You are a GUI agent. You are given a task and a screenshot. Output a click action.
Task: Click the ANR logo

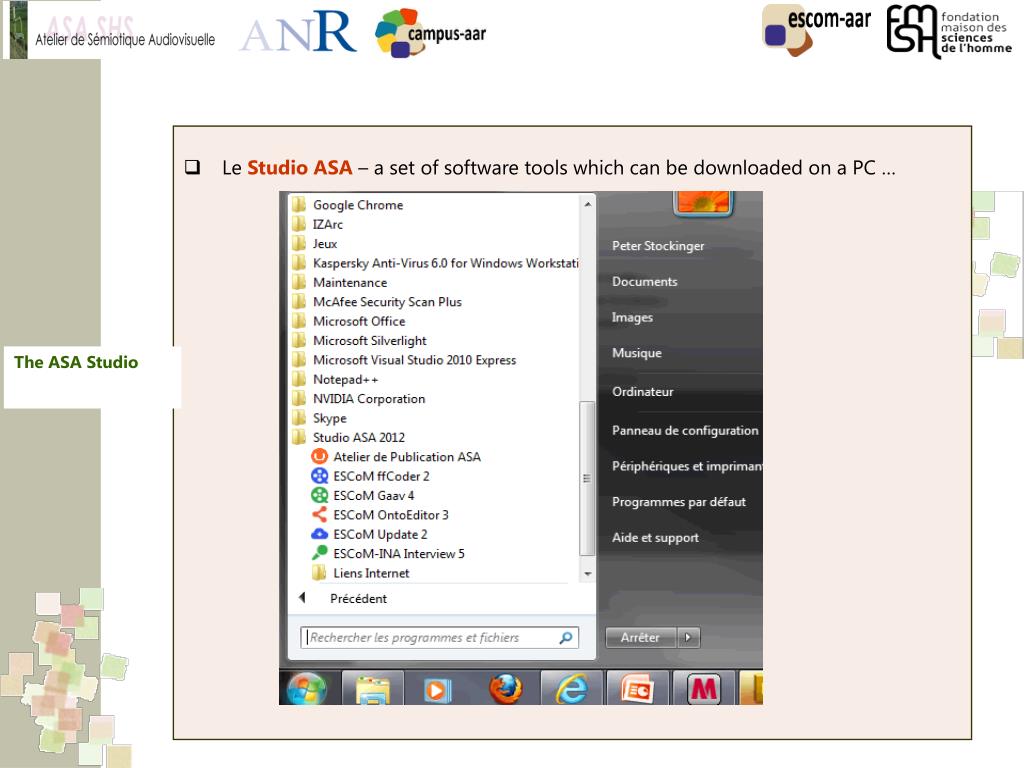coord(298,33)
